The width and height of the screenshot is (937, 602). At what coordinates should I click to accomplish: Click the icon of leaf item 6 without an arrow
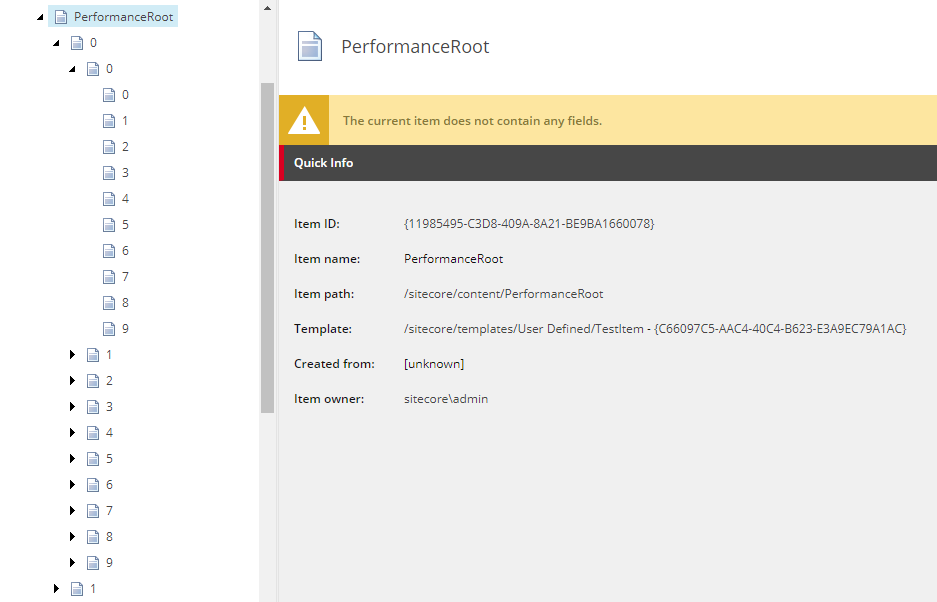click(109, 251)
